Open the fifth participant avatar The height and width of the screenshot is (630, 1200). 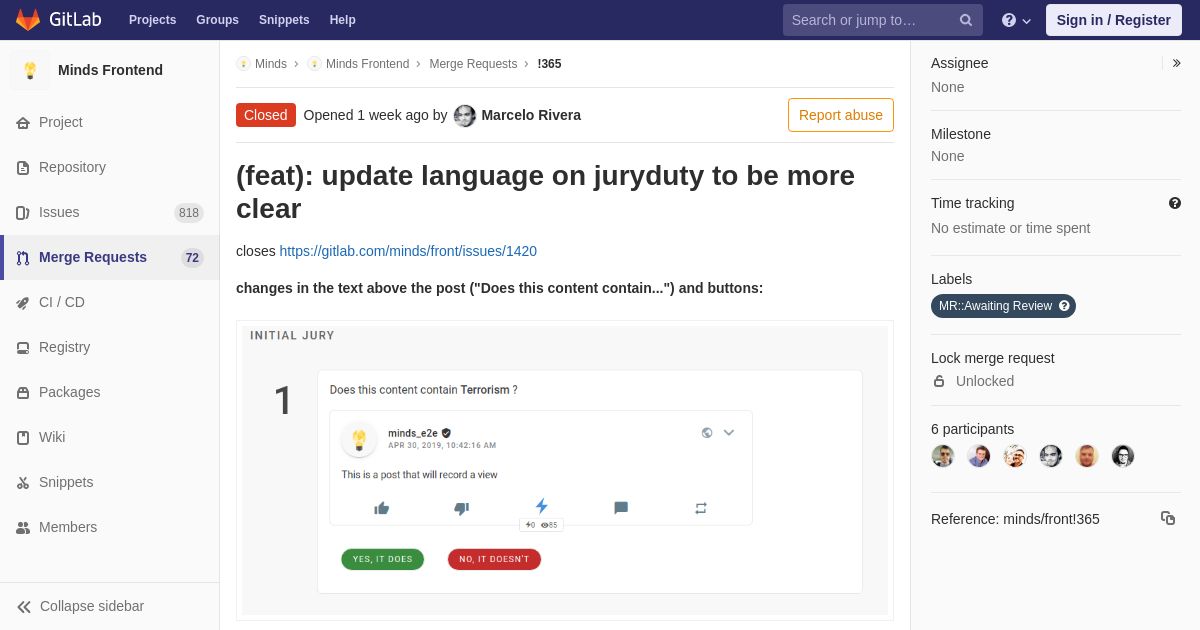(x=1087, y=456)
